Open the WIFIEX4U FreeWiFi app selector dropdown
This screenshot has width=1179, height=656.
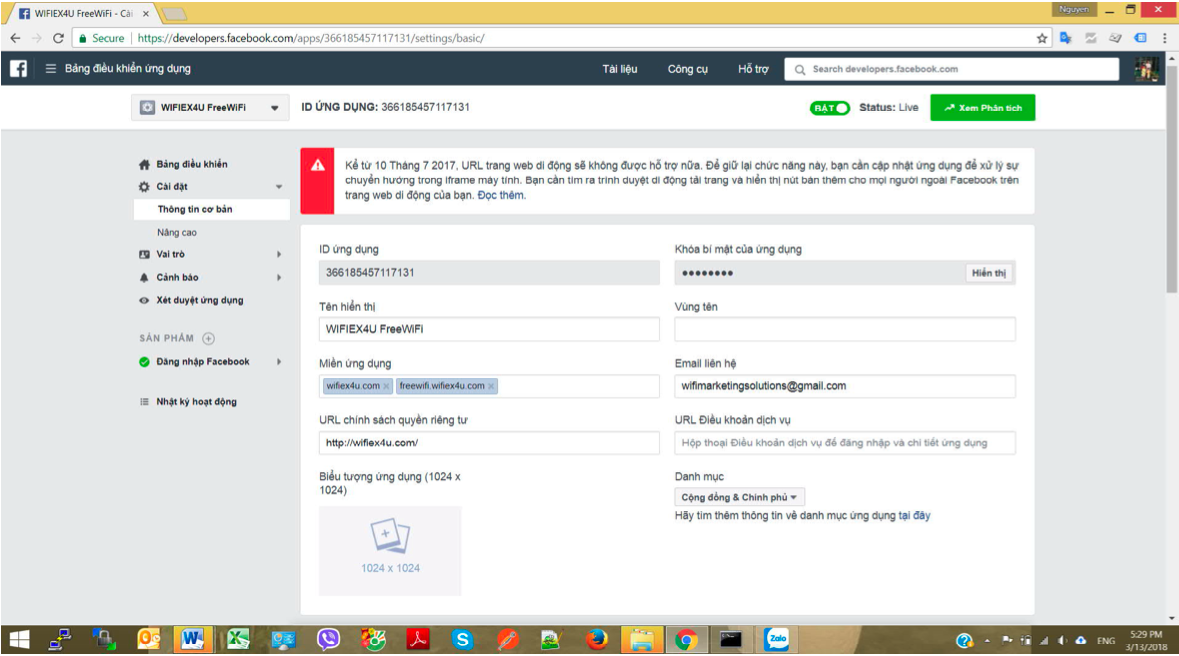pyautogui.click(x=210, y=108)
